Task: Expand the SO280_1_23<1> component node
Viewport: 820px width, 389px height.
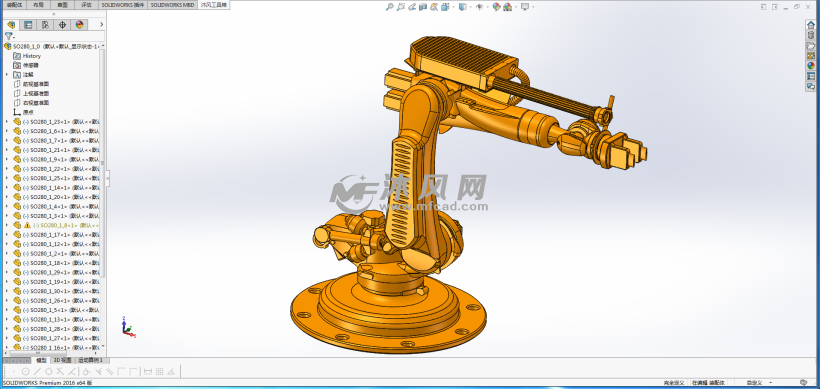Action: point(6,121)
